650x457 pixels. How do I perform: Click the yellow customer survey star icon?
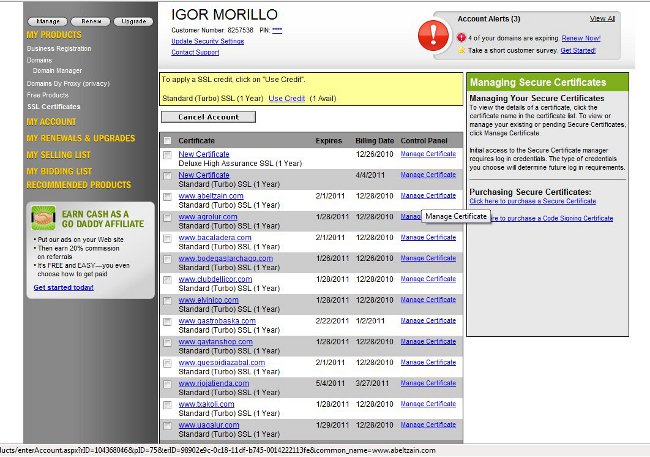461,48
